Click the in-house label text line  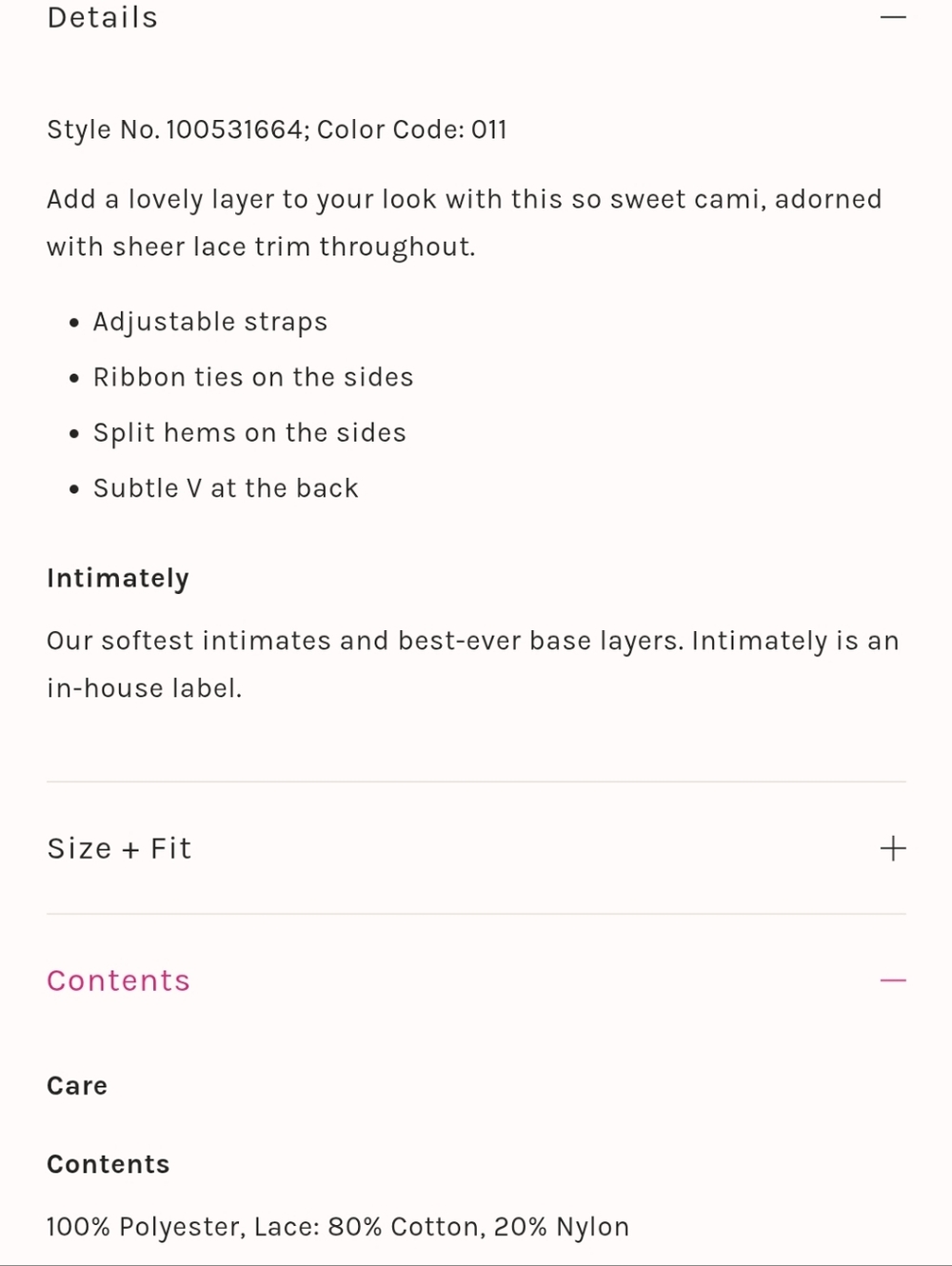pos(144,688)
